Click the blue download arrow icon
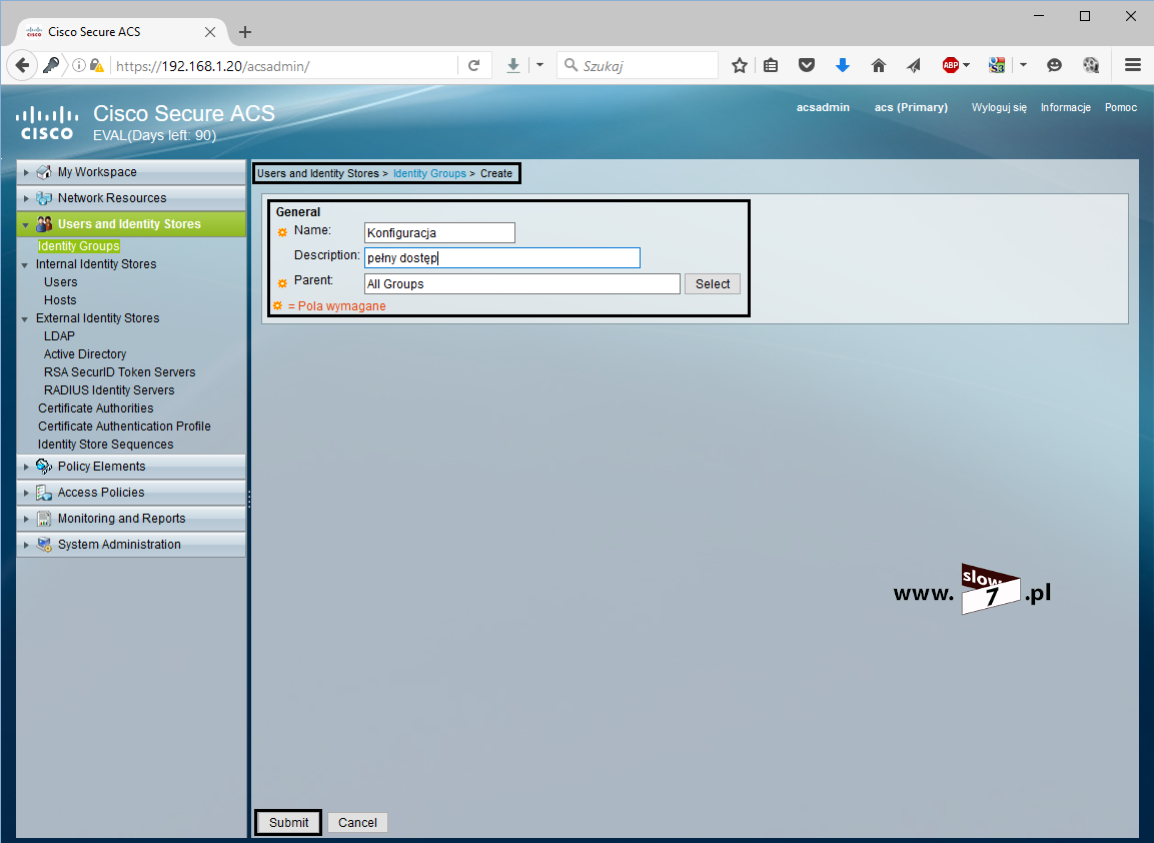 tap(843, 66)
